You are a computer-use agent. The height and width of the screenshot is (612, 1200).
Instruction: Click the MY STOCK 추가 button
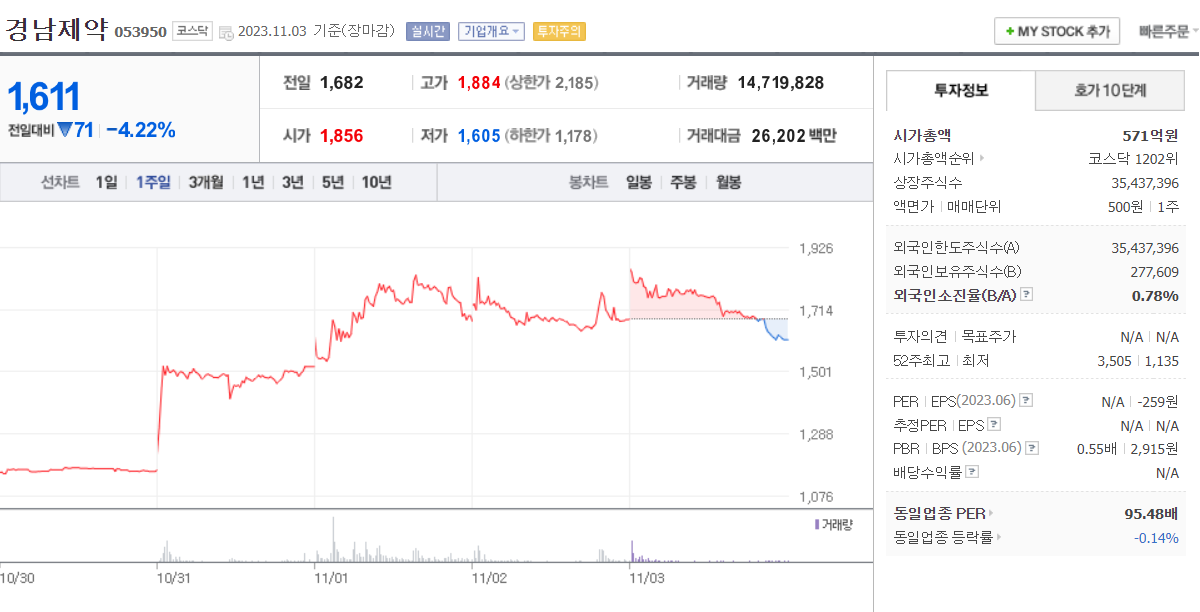point(1056,31)
